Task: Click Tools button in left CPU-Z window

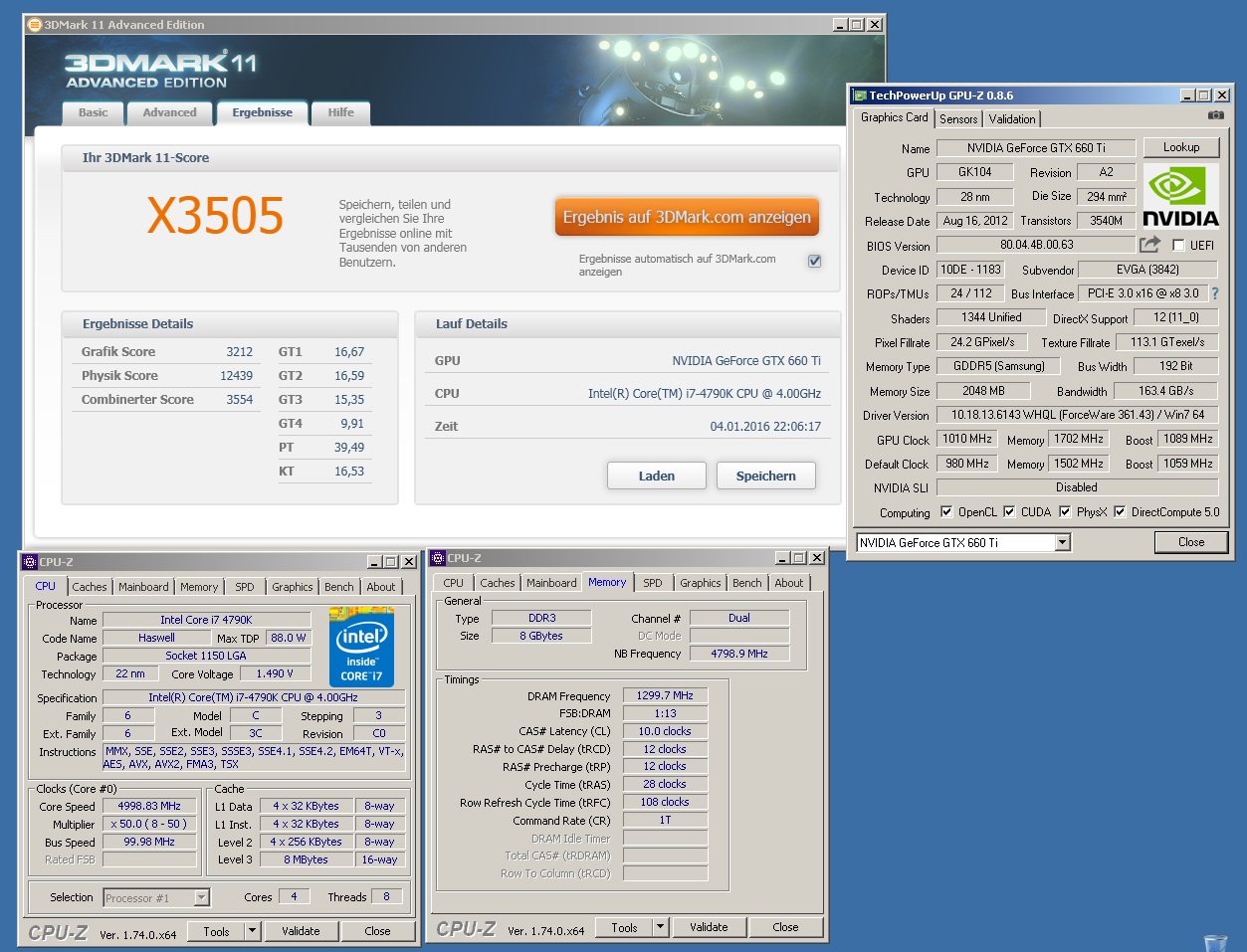Action: point(217,931)
